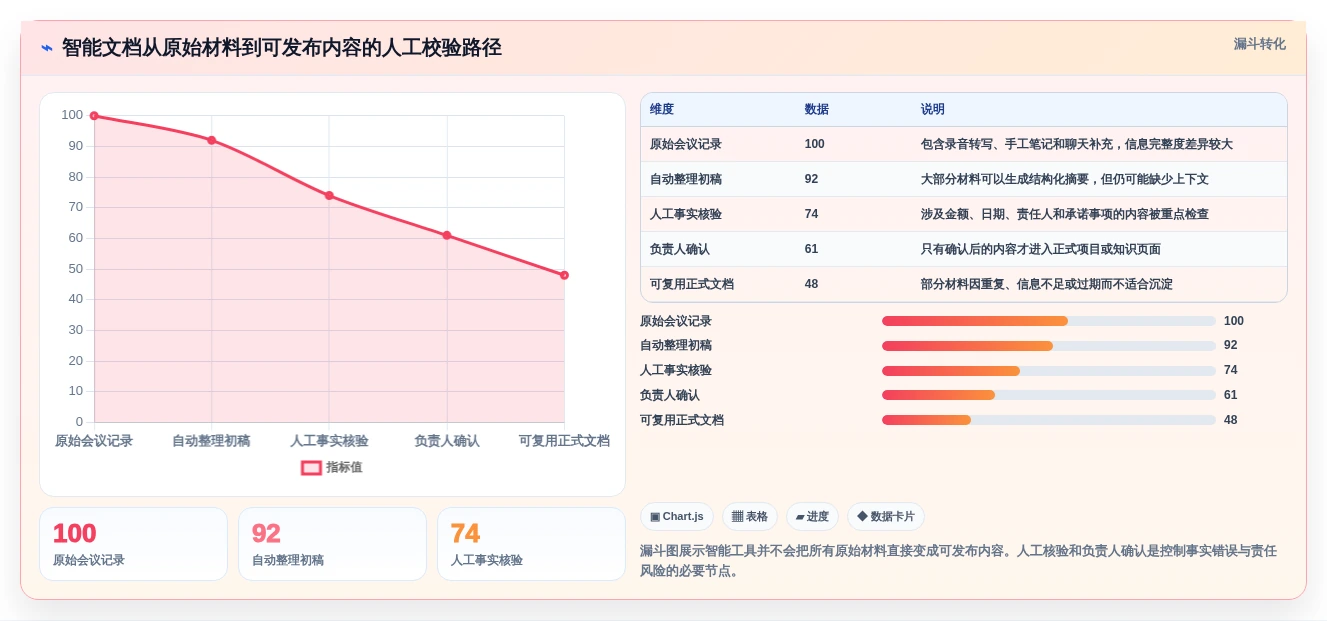Viewport: 1327px width, 621px height.
Task: Click the 负责人确认 progress list label
Action: pyautogui.click(x=670, y=395)
